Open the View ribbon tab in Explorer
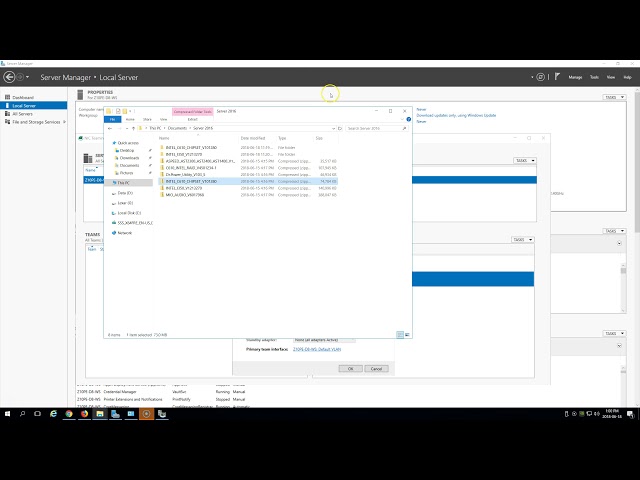The height and width of the screenshot is (480, 640). [x=164, y=119]
